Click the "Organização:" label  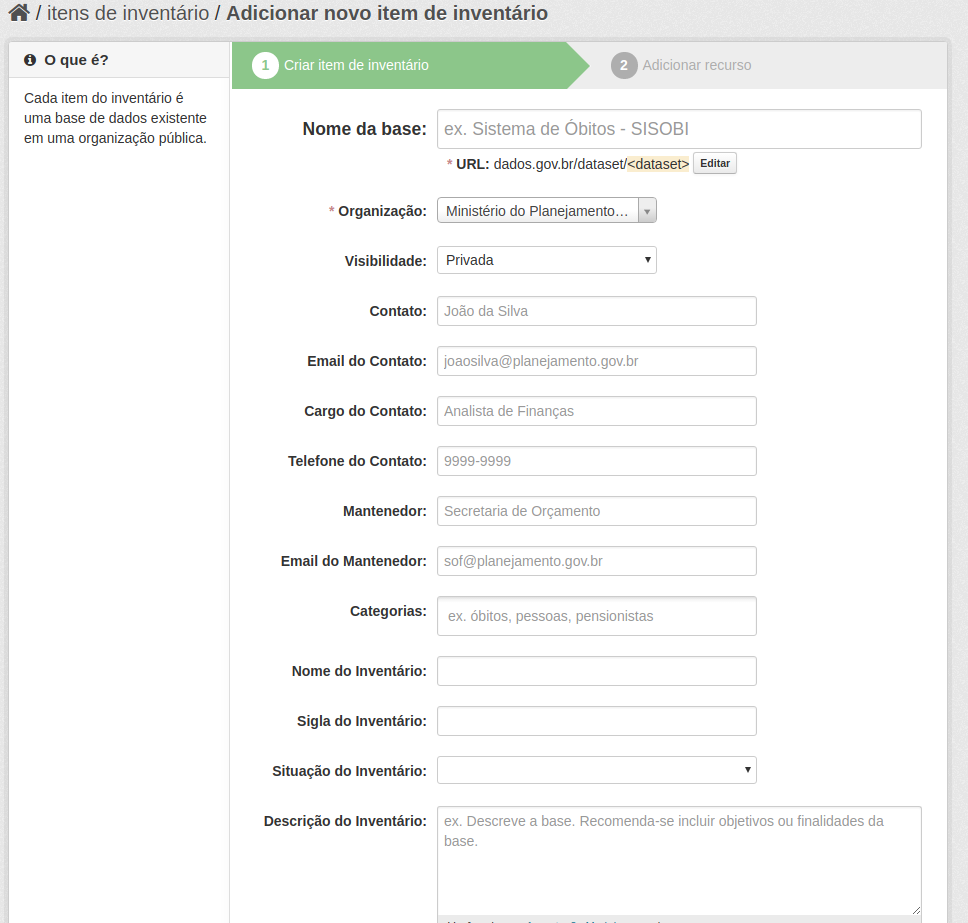(x=382, y=211)
